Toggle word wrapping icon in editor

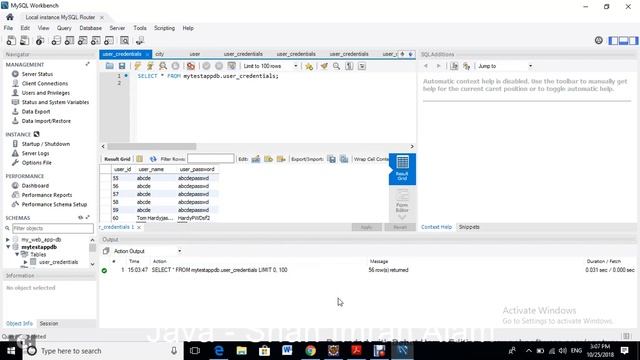(x=362, y=66)
